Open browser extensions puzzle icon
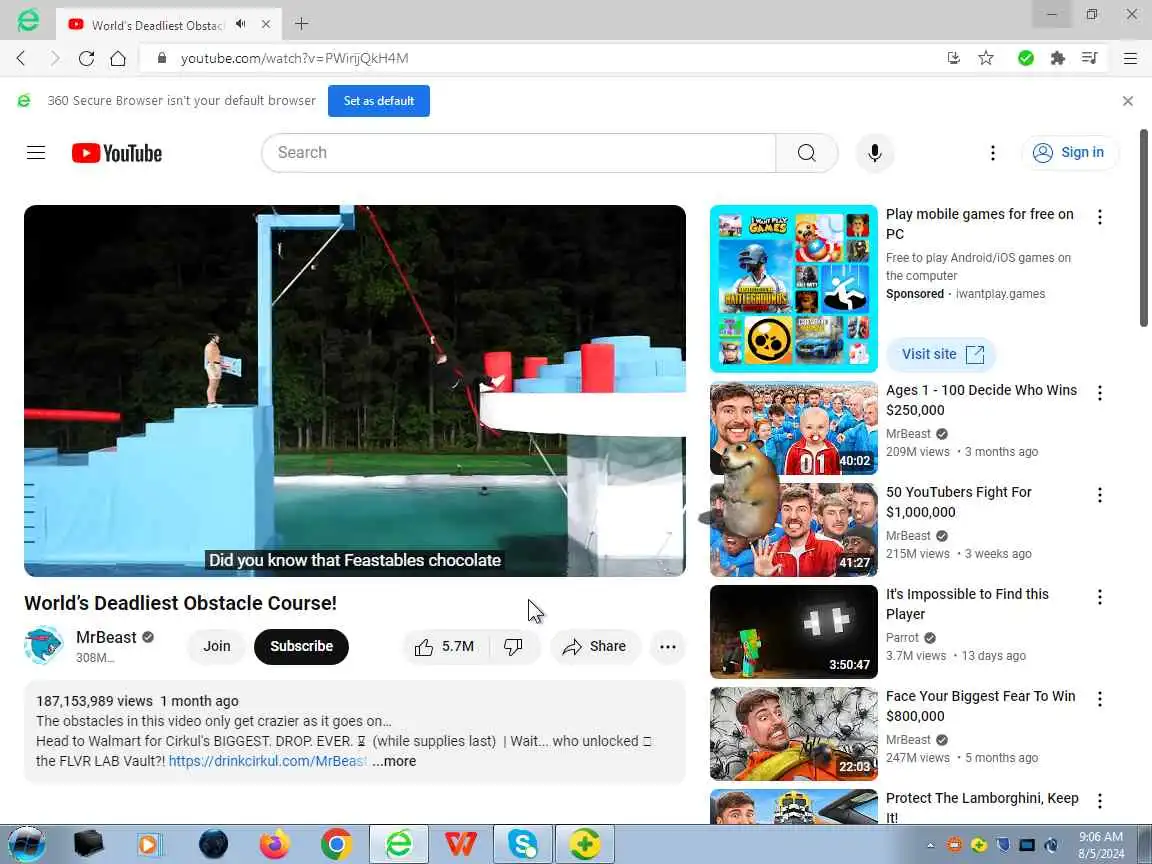Image resolution: width=1152 pixels, height=864 pixels. (x=1058, y=58)
